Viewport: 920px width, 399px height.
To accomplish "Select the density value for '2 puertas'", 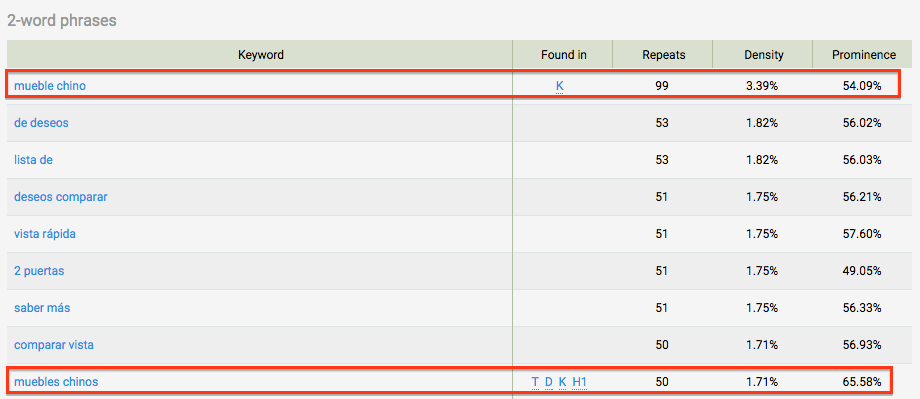I will tap(762, 271).
